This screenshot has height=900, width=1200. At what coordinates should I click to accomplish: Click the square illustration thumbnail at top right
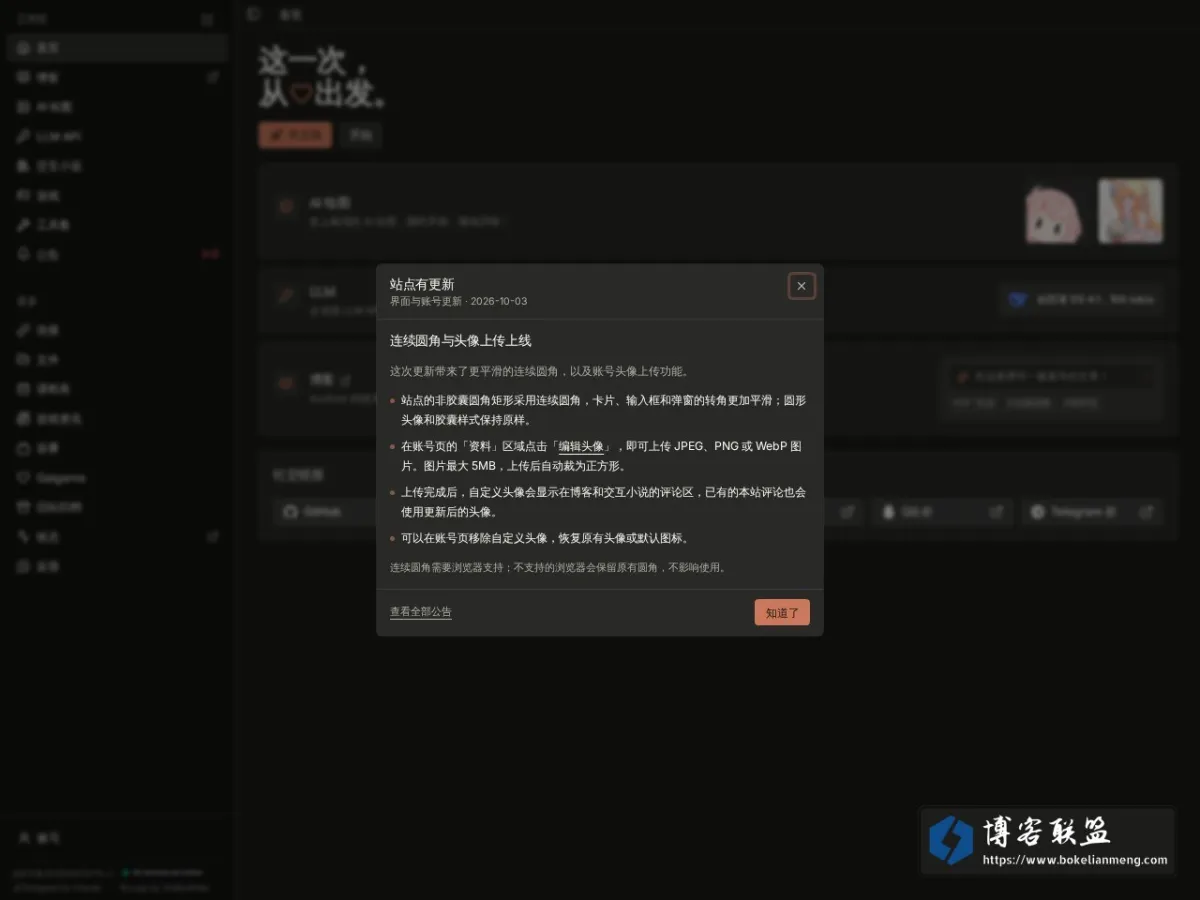1130,211
